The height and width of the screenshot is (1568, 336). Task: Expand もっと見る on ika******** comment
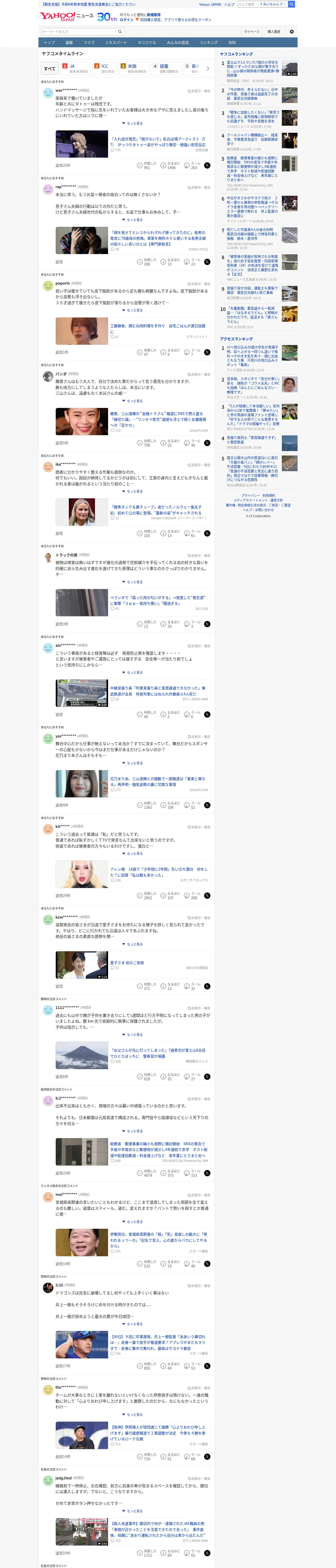[x=132, y=491]
